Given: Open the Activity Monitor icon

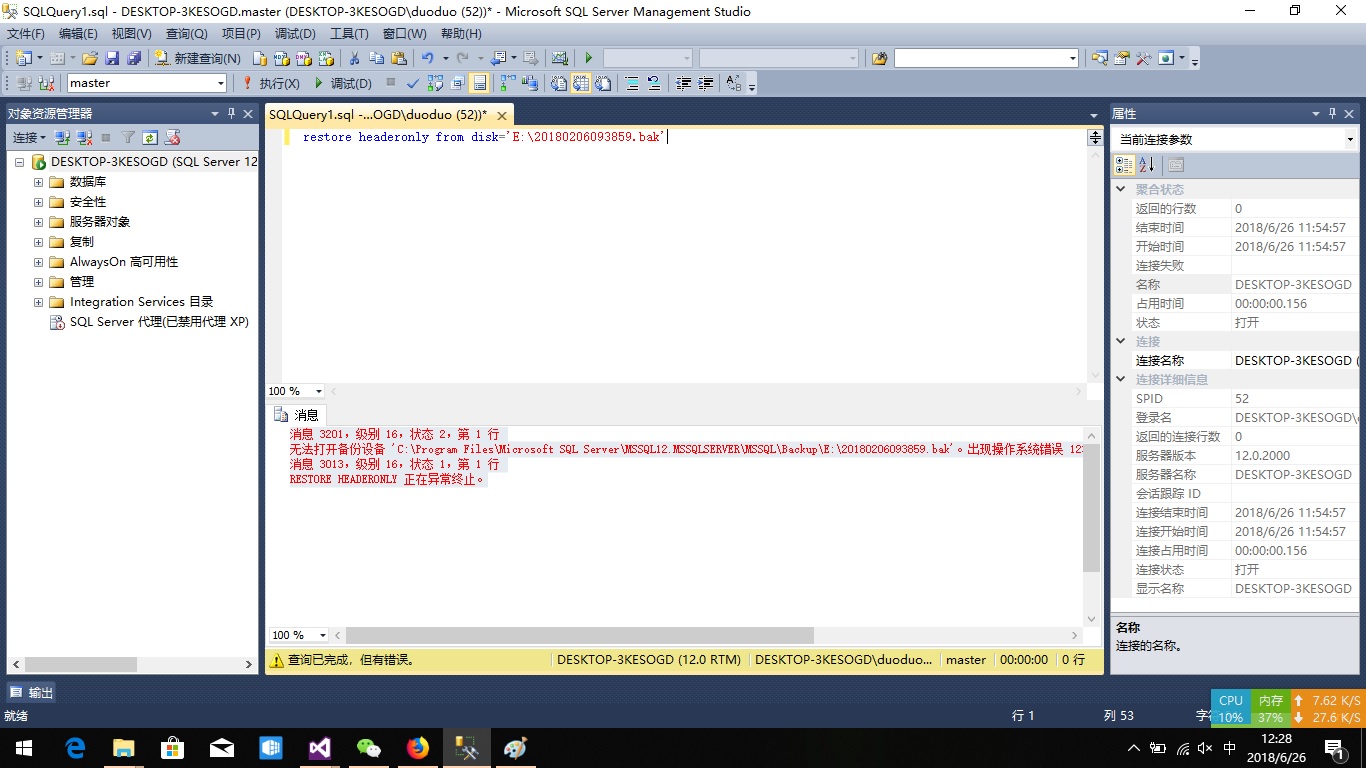Looking at the screenshot, I should click(559, 58).
